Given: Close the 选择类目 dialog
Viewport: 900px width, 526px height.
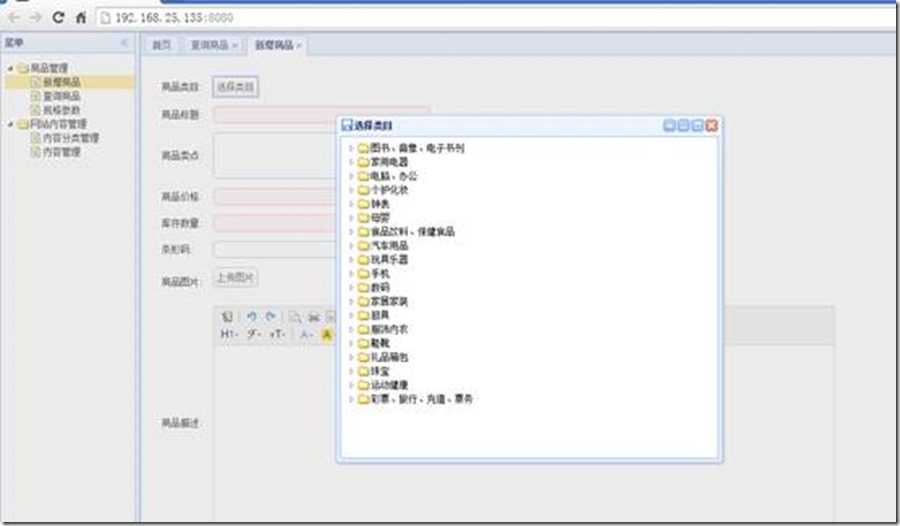Looking at the screenshot, I should click(x=712, y=125).
